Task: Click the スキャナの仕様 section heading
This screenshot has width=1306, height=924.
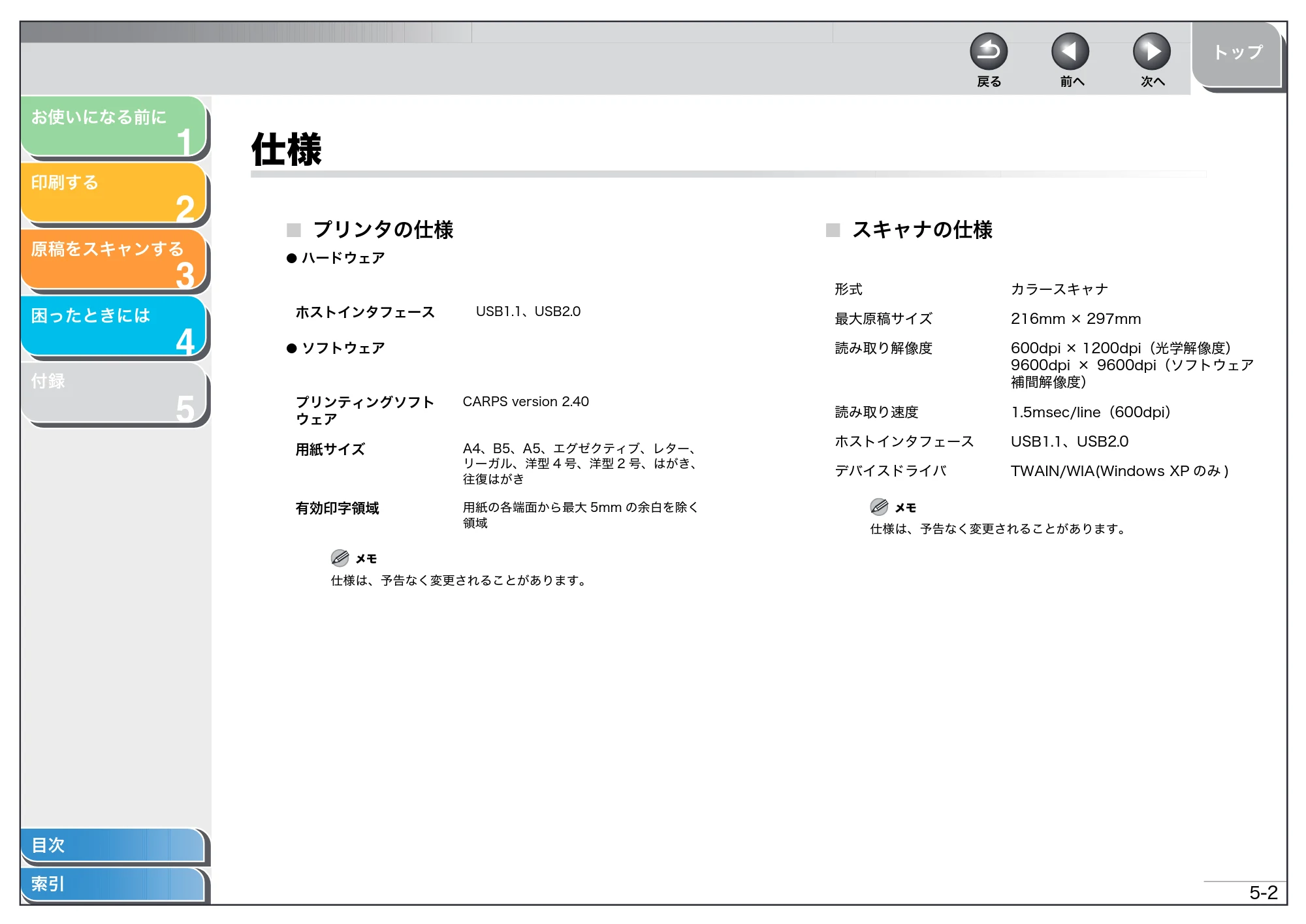Action: coord(922,229)
